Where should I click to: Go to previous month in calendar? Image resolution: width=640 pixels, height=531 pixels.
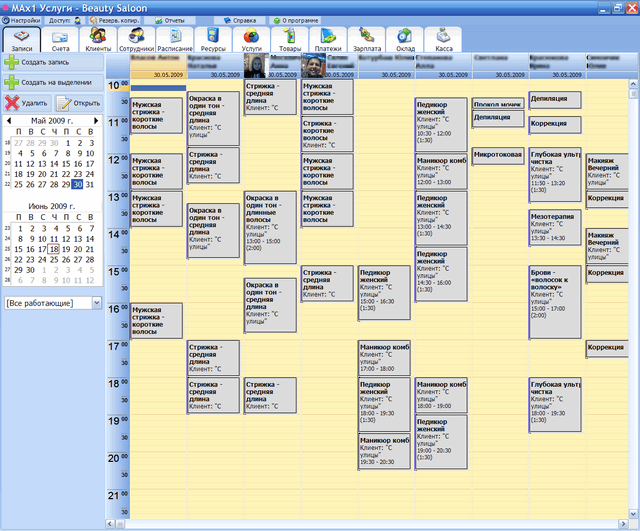coord(9,121)
